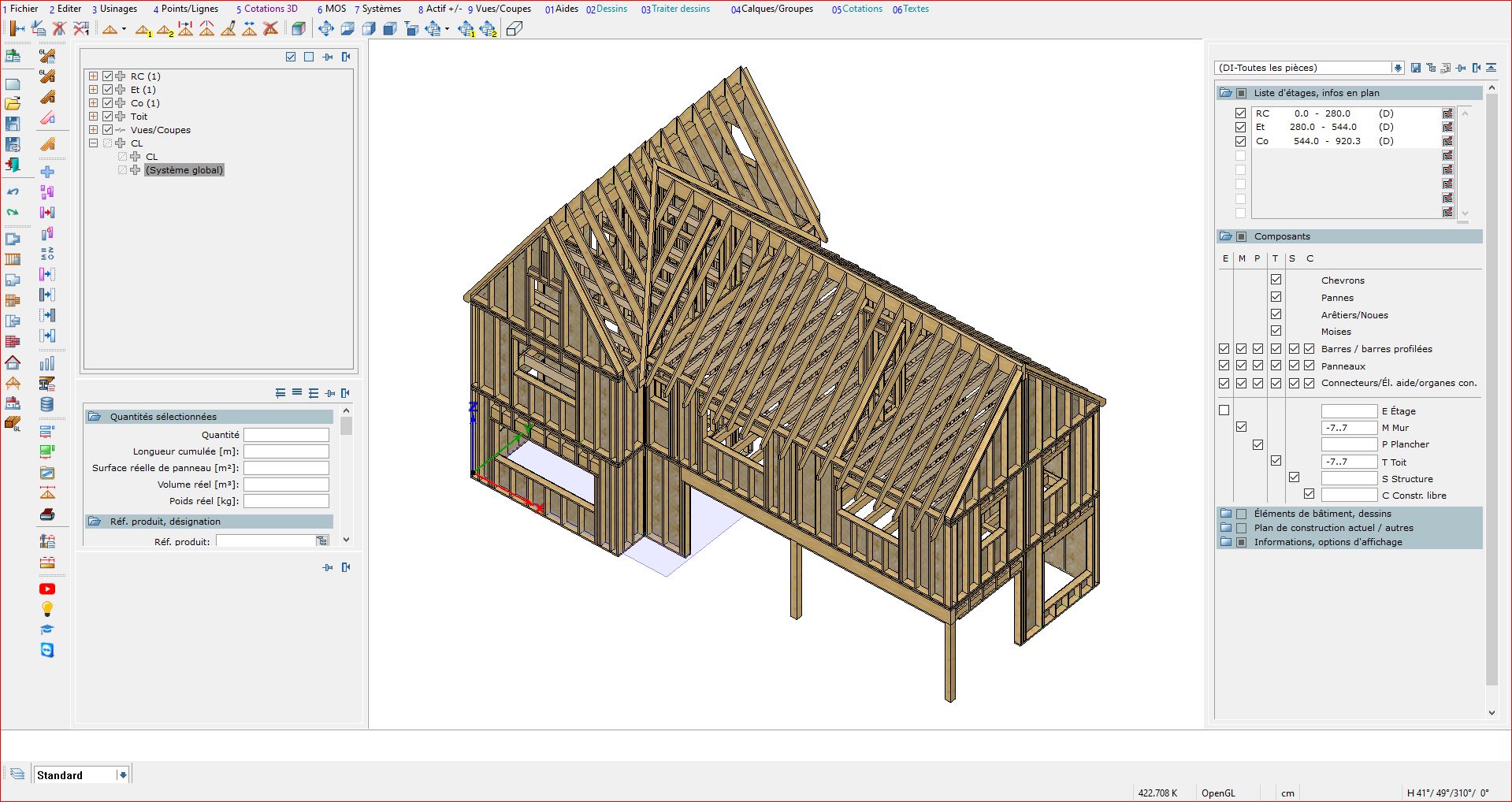
Task: Open the Standard dropdown at bottom left
Action: click(x=122, y=775)
